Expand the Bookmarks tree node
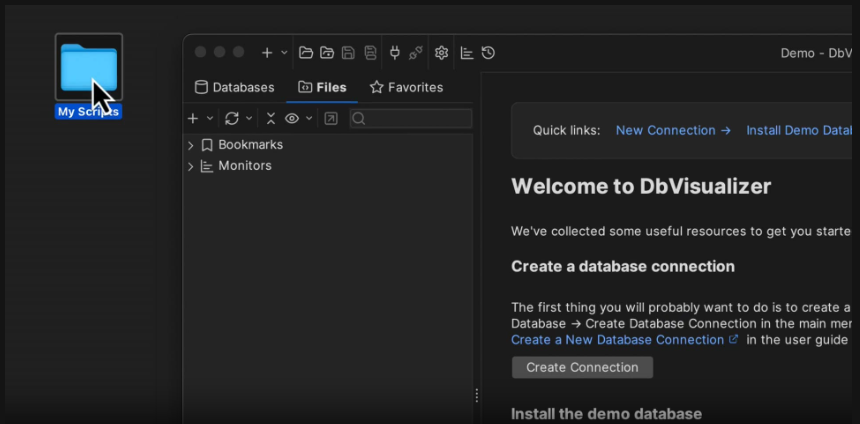 (x=190, y=145)
